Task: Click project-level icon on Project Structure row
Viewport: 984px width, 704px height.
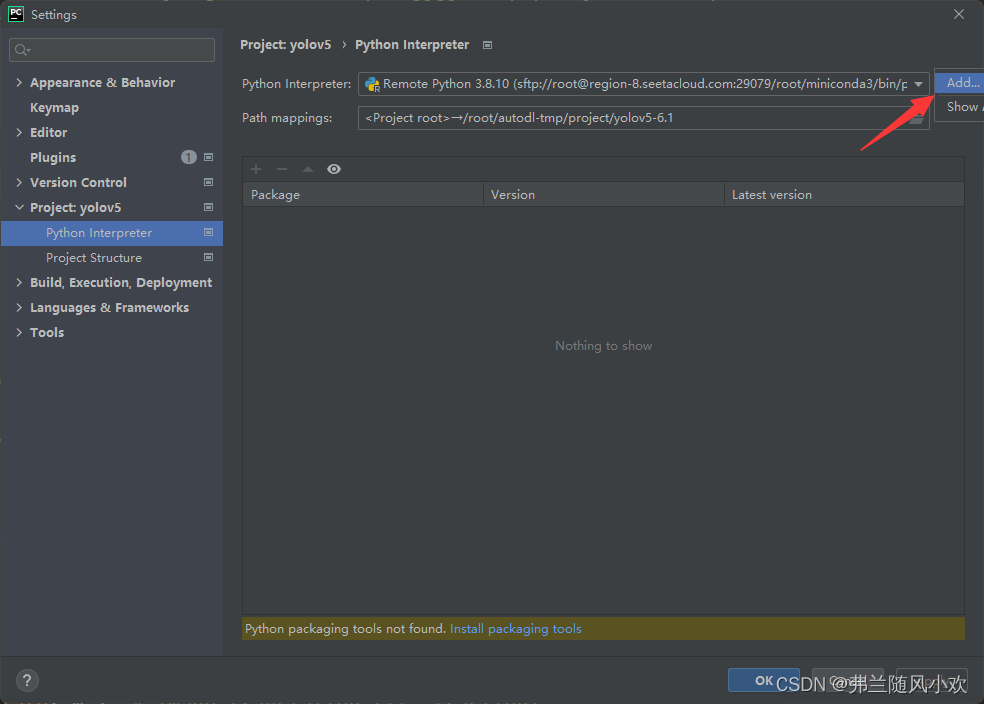Action: coord(208,257)
